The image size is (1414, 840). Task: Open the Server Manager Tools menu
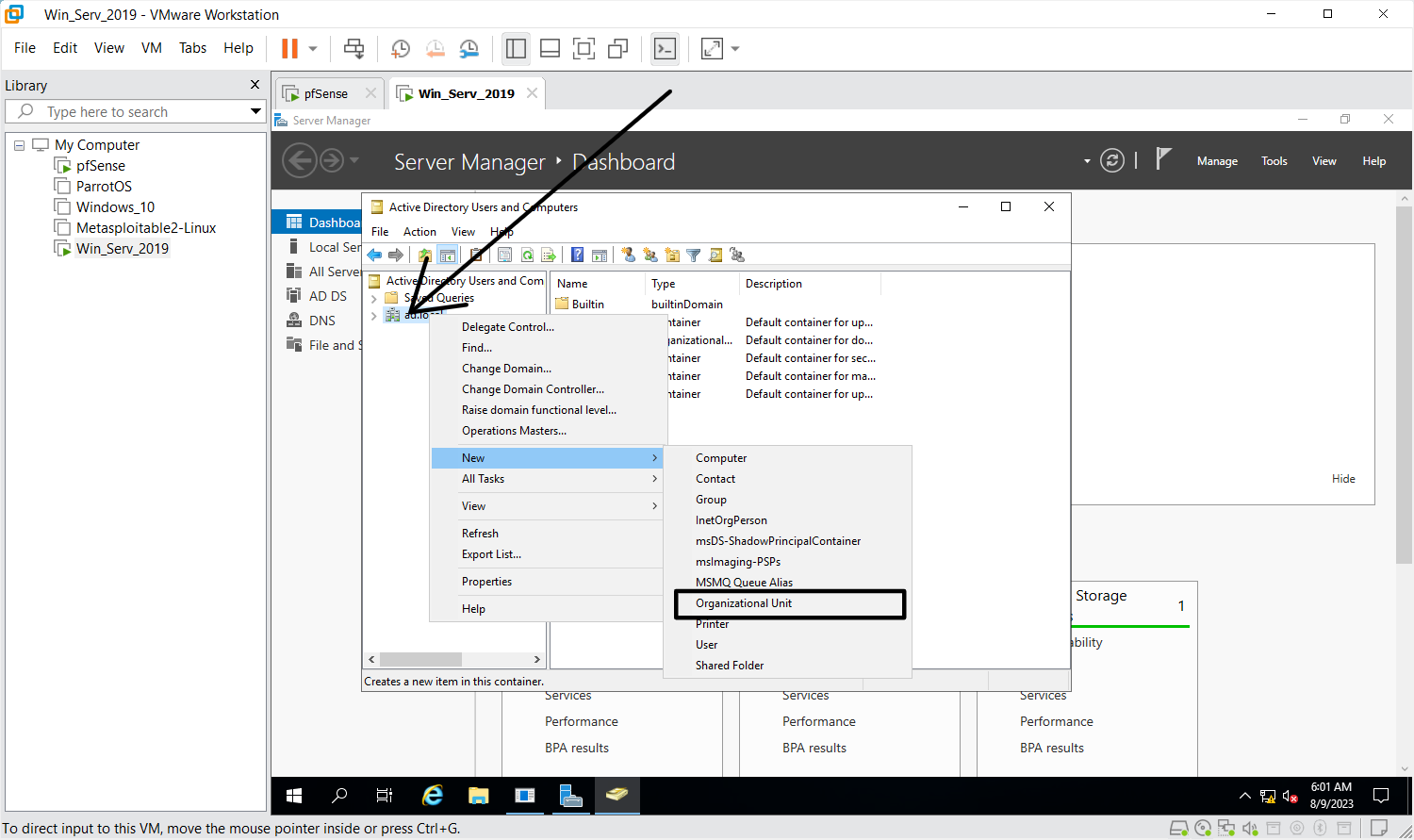[x=1274, y=161]
